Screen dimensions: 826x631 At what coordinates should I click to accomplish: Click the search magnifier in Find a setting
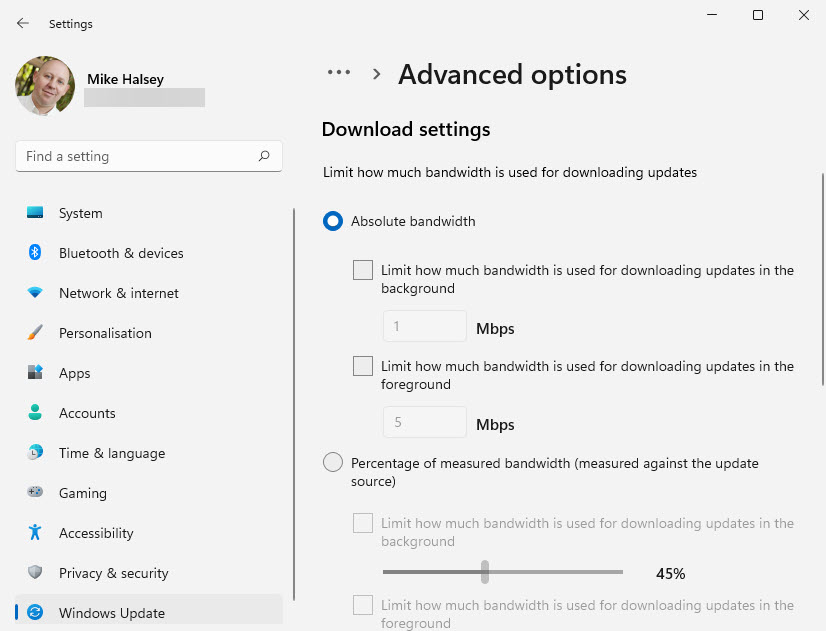point(264,156)
